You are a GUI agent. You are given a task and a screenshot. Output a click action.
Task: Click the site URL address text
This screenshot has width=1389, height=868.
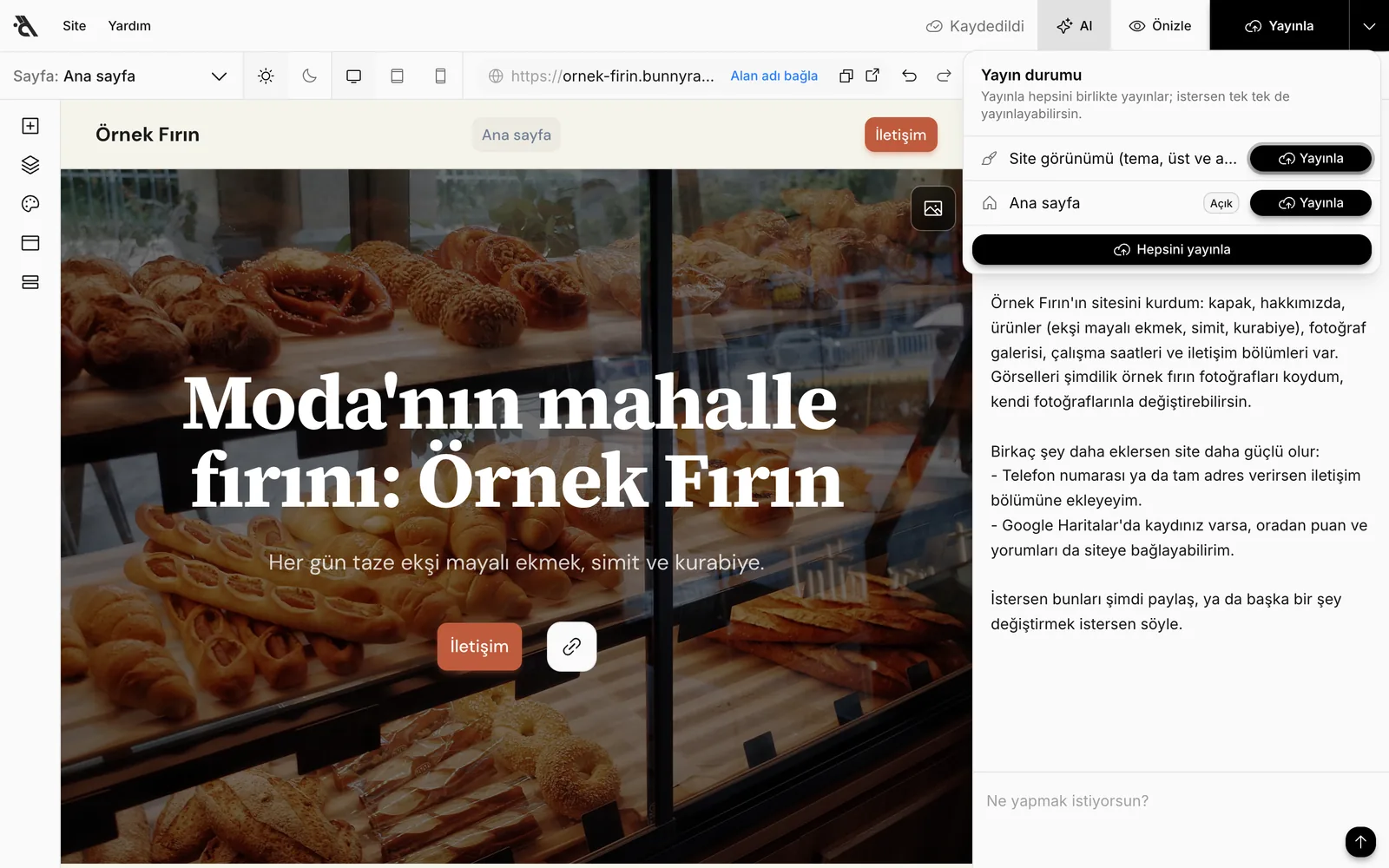pyautogui.click(x=613, y=76)
